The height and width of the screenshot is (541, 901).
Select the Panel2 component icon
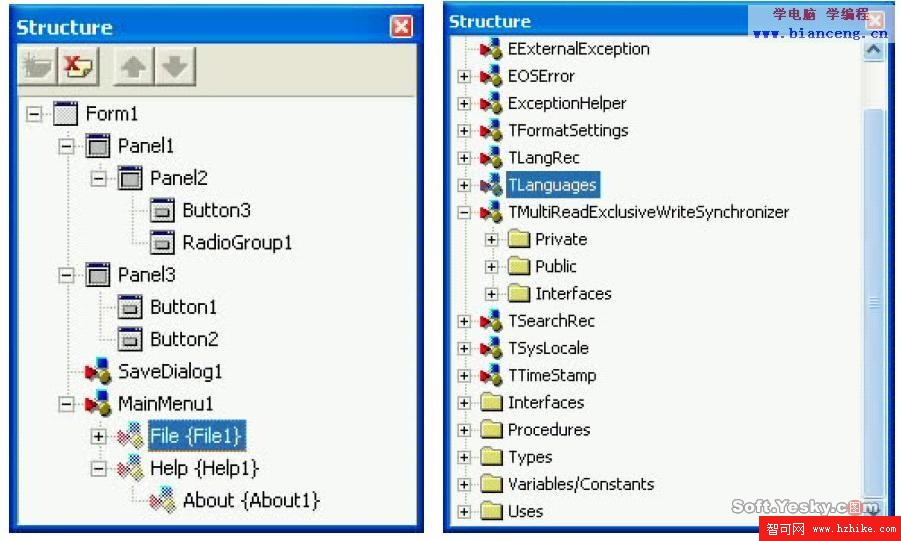[x=130, y=178]
